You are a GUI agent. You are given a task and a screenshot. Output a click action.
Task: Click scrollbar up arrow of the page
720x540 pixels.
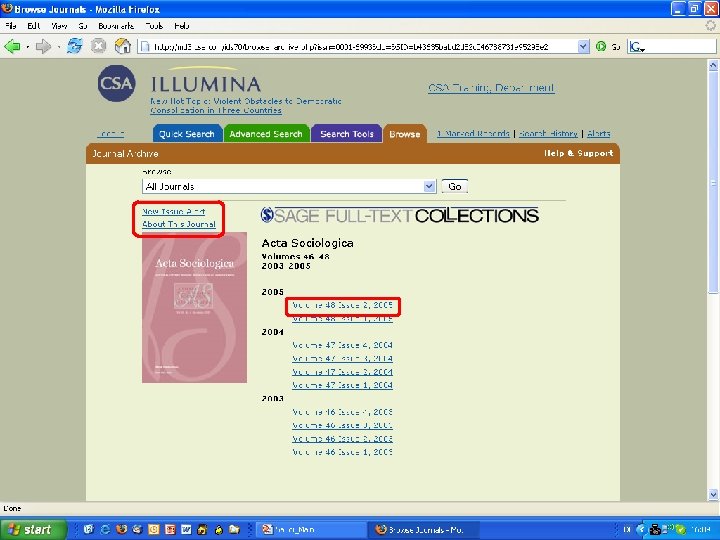[x=713, y=65]
